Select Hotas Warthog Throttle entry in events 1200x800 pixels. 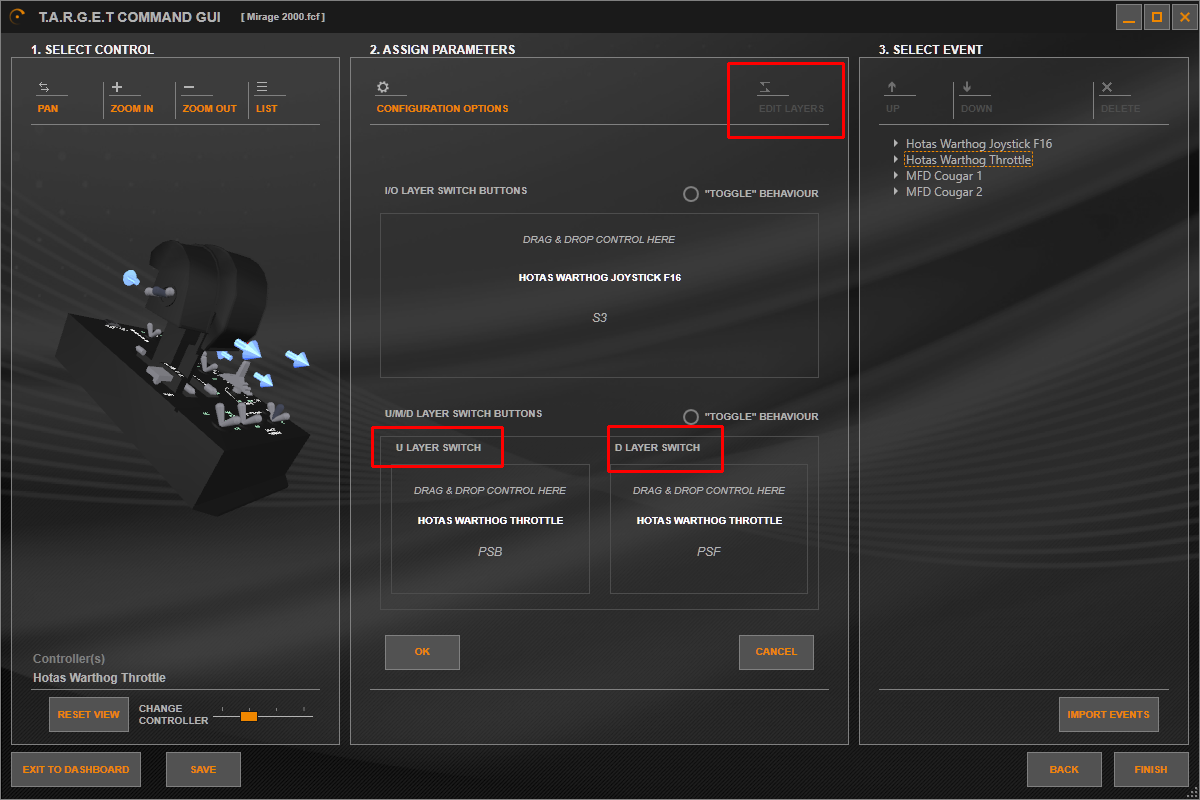[x=968, y=160]
